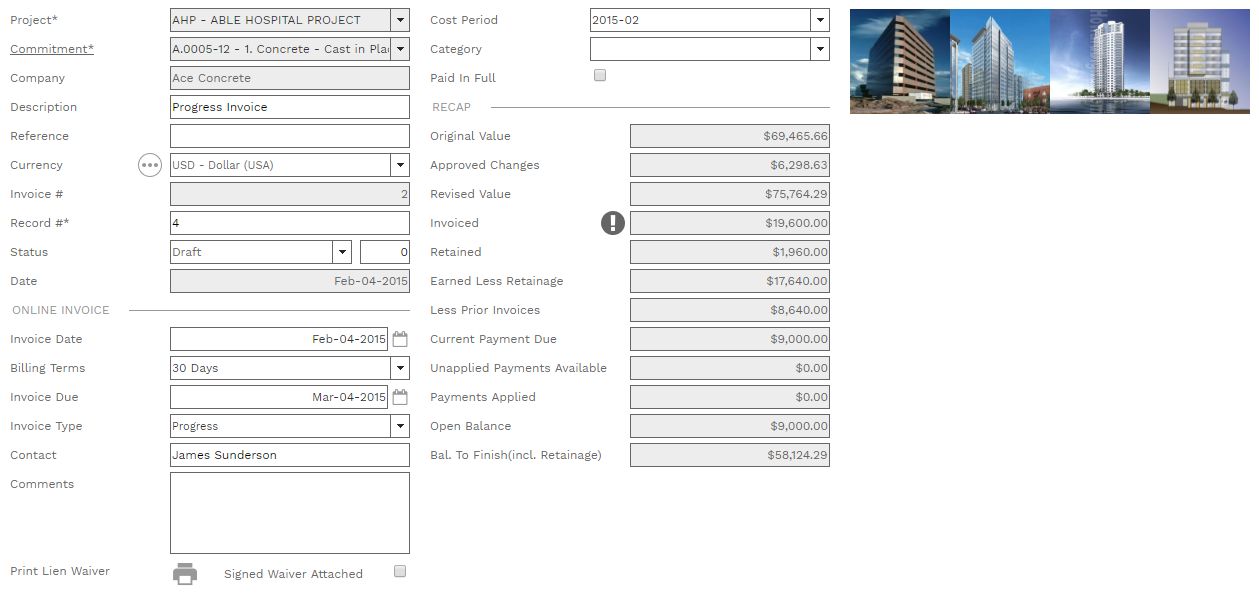Open the Invoice Type dropdown

400,426
